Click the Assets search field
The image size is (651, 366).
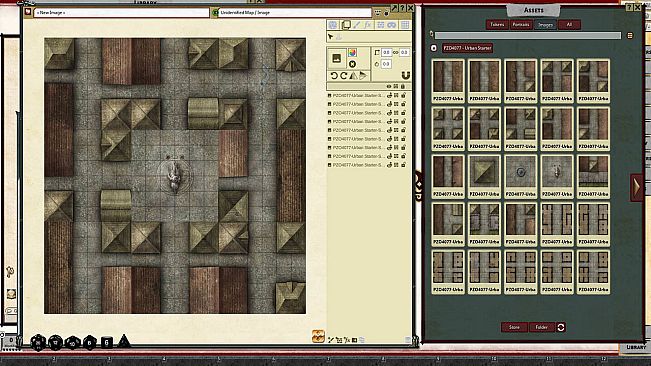(528, 36)
